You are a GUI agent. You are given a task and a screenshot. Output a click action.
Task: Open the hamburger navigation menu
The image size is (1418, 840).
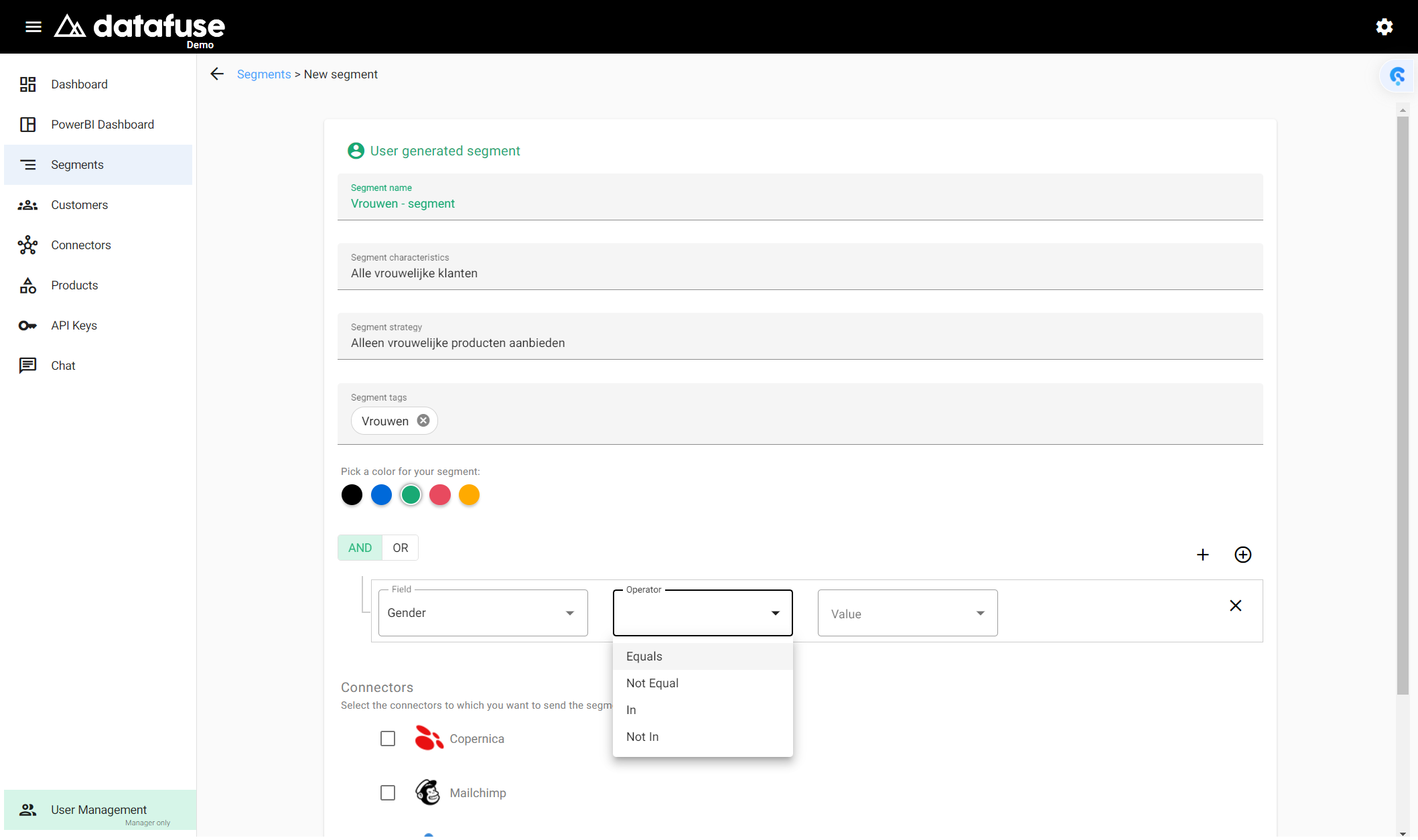point(33,27)
